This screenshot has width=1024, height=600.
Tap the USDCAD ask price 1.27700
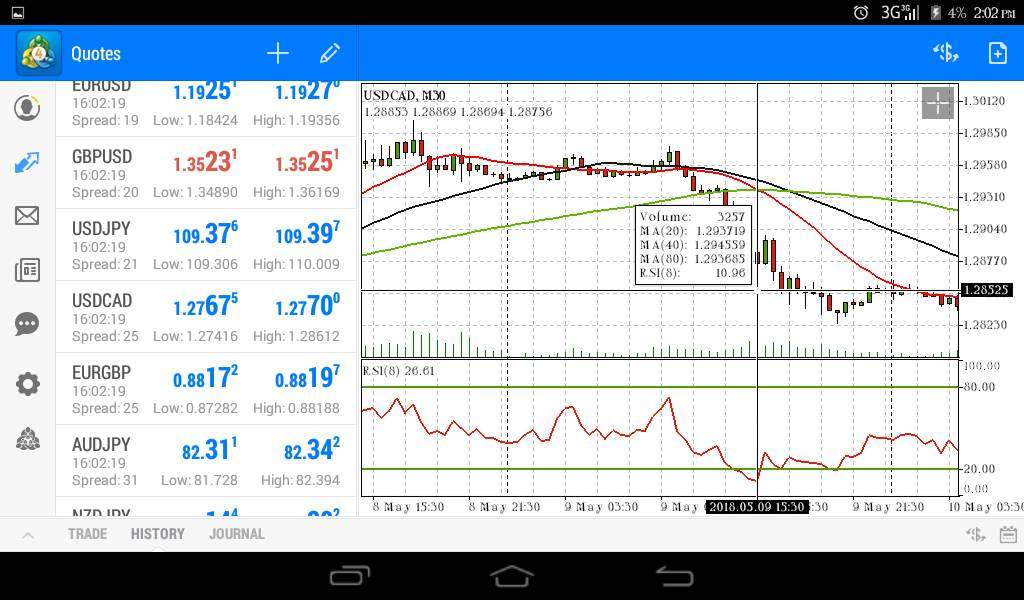(308, 305)
